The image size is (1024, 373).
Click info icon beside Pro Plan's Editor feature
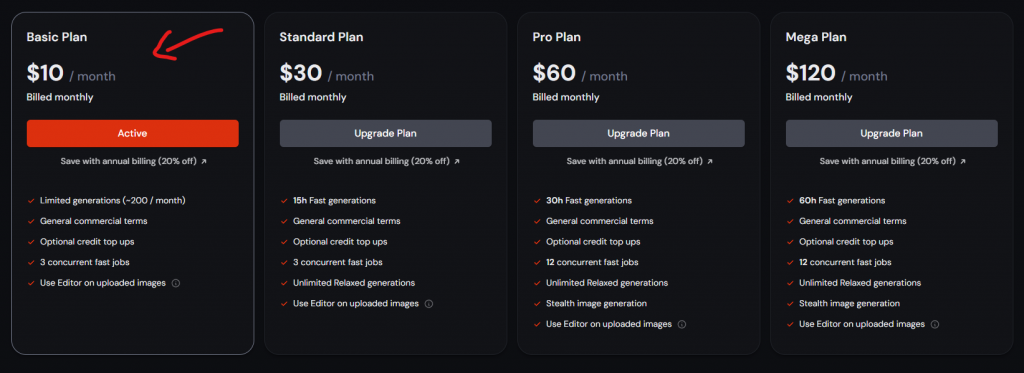tap(682, 325)
